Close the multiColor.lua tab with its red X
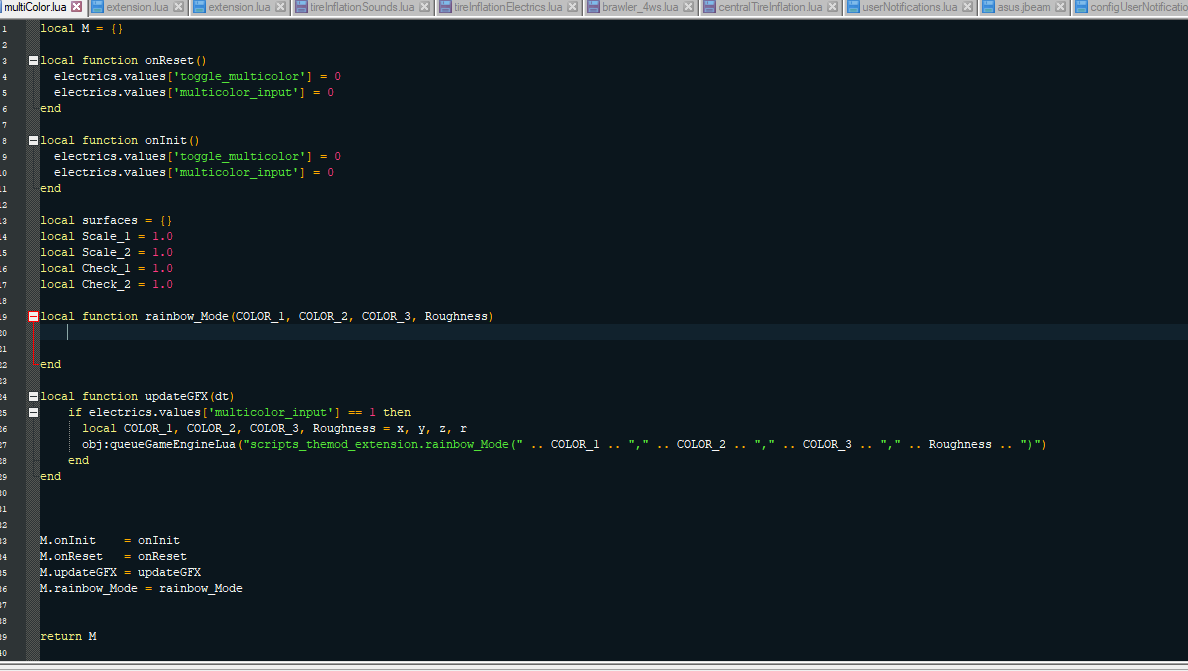1188x671 pixels. (77, 7)
